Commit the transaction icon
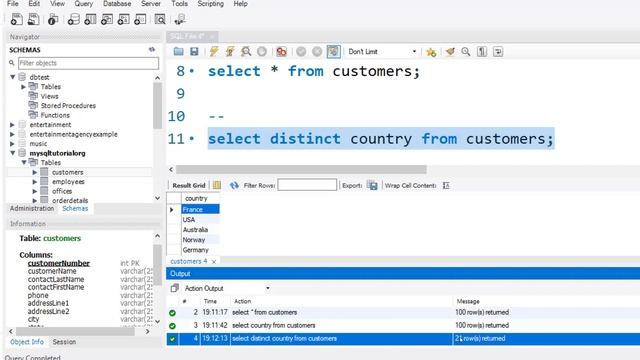 pos(301,51)
